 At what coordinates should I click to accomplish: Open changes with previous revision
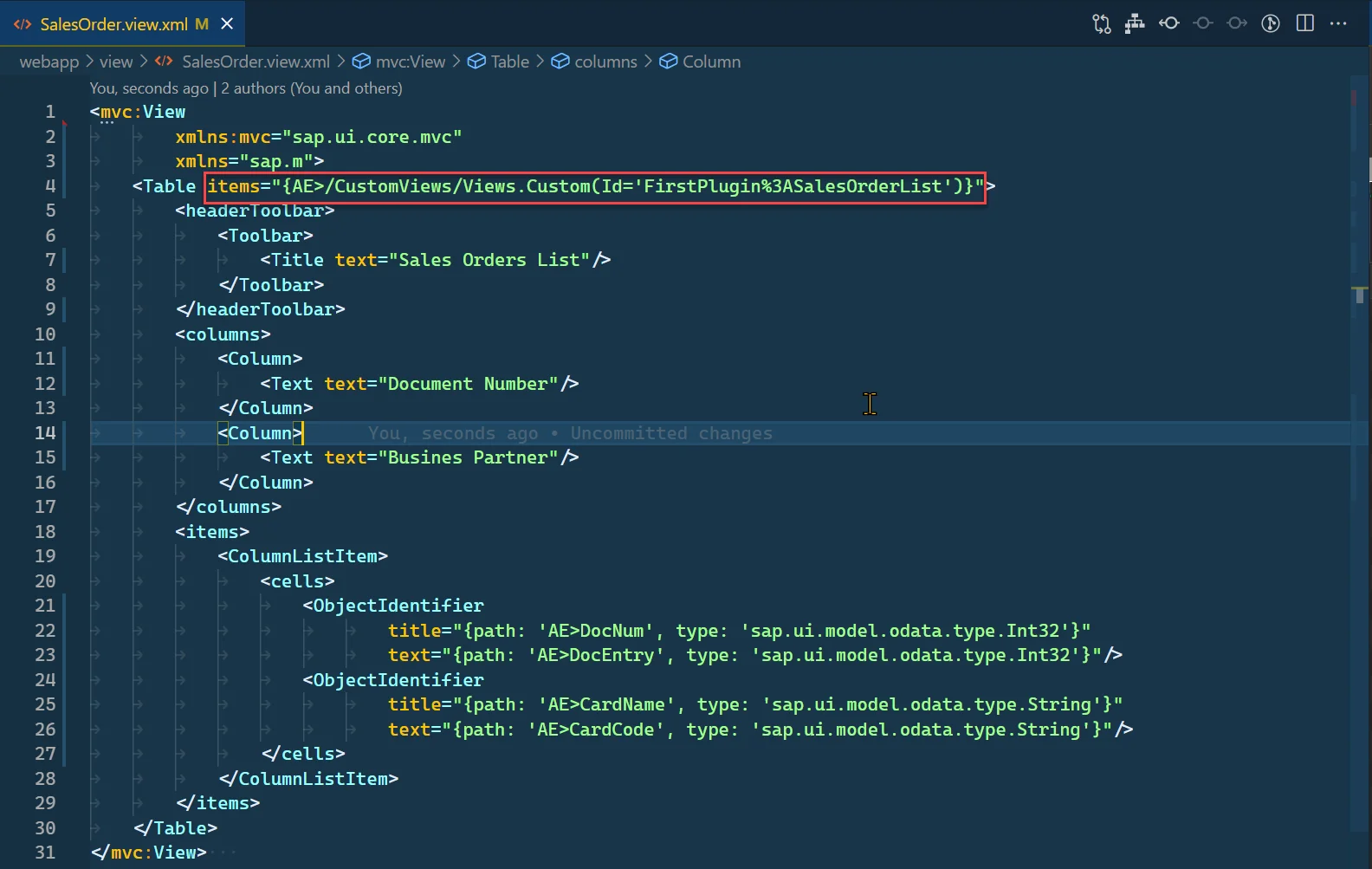[1169, 23]
